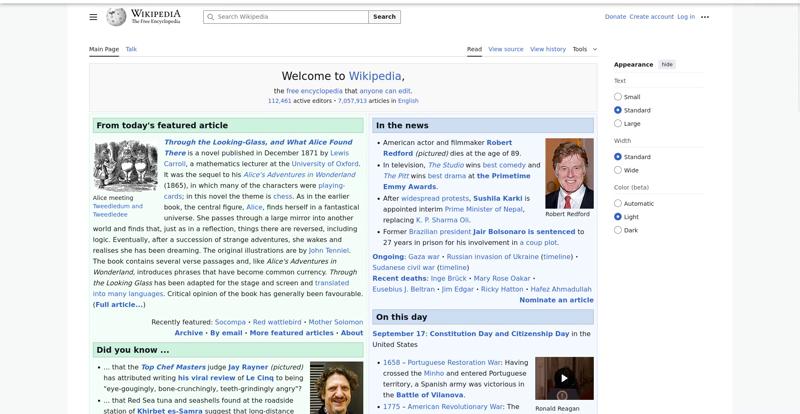This screenshot has height=414, width=800.
Task: Open Russian invasion of Ukraine link
Action: coord(492,257)
